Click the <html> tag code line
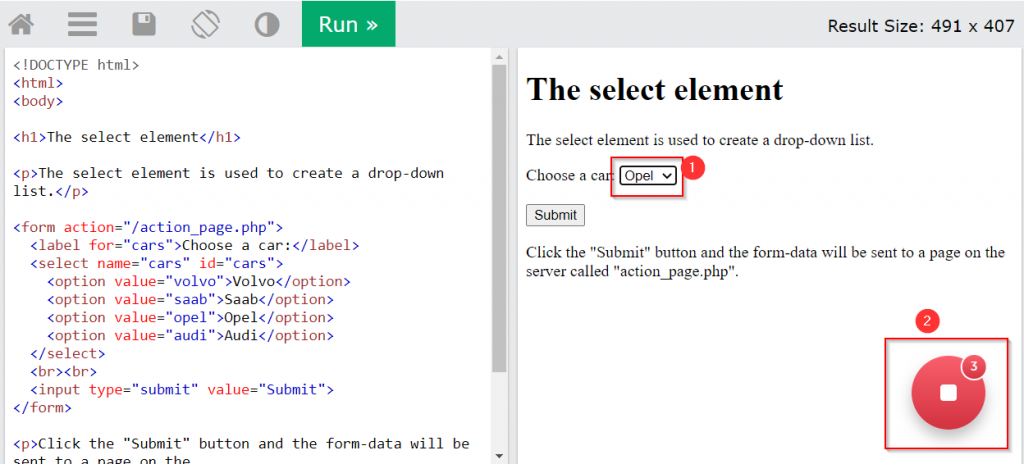The width and height of the screenshot is (1024, 464). pyautogui.click(x=38, y=83)
